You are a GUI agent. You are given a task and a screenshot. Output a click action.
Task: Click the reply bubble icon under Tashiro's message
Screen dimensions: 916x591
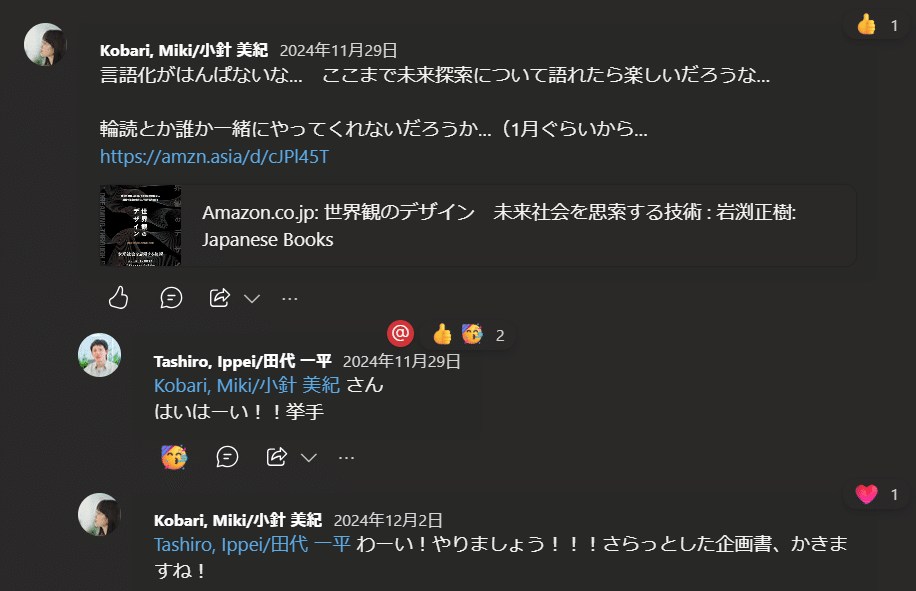click(227, 457)
